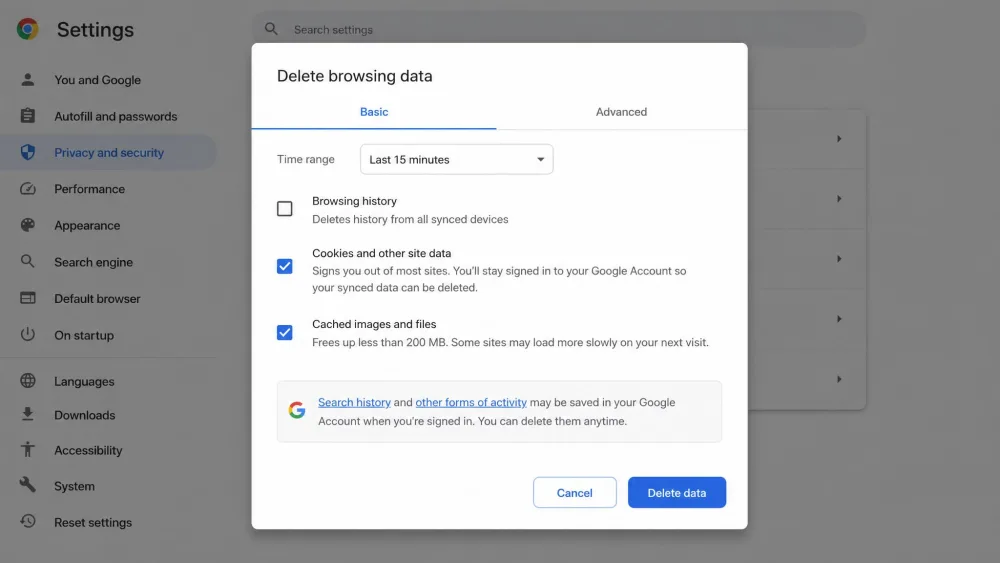Click the download arrow icon for Downloads

pos(27,414)
